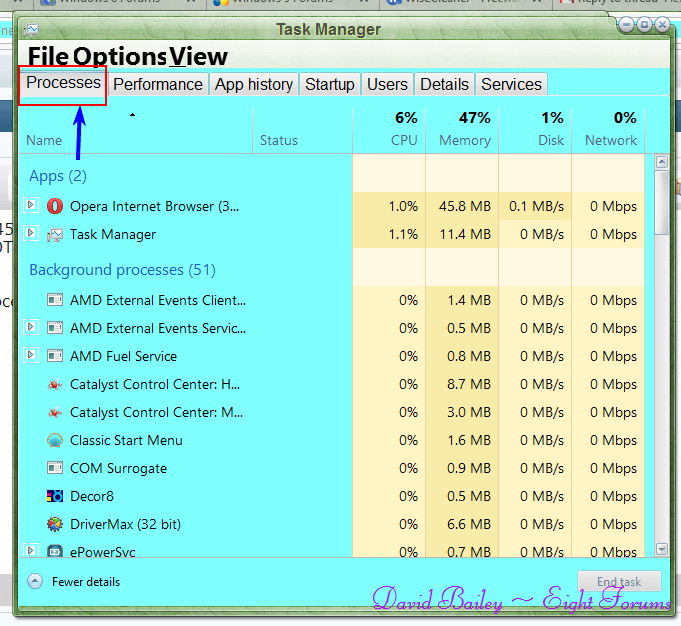Click the Catalyst Control Center: H... icon
Viewport: 681px width, 626px height.
tap(55, 384)
